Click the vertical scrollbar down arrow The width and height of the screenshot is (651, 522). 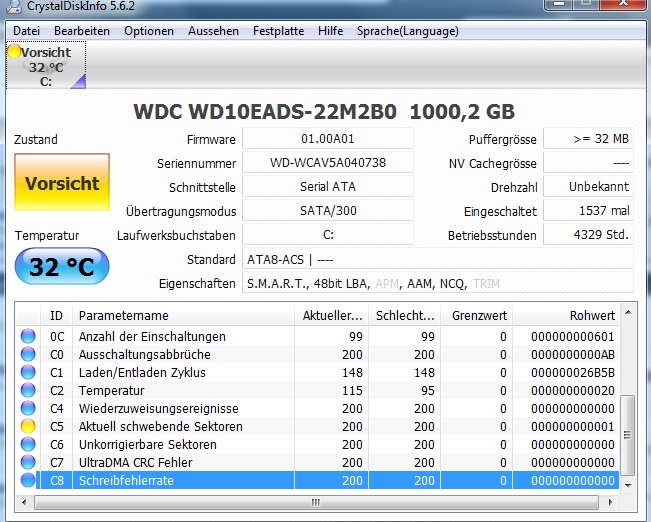pos(628,485)
